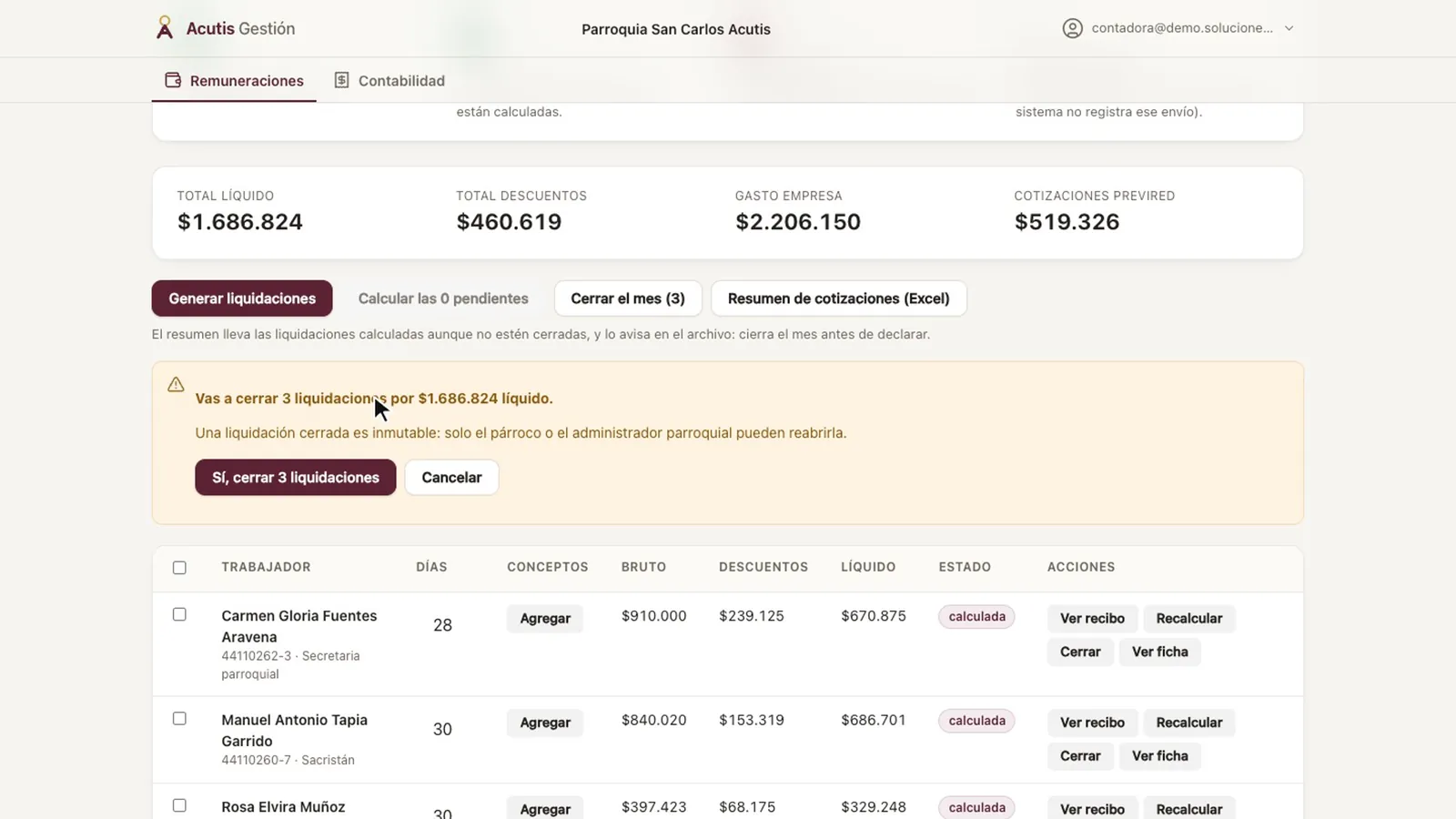The height and width of the screenshot is (819, 1456).
Task: Confirm with Sí, cerrar 3 liquidaciones
Action: (x=296, y=478)
